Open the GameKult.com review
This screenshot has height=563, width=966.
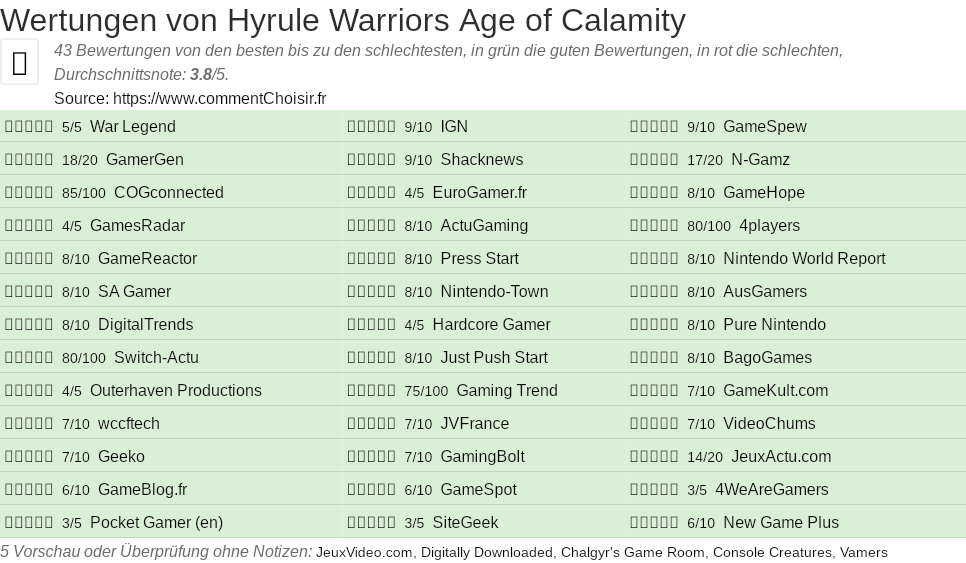775,391
